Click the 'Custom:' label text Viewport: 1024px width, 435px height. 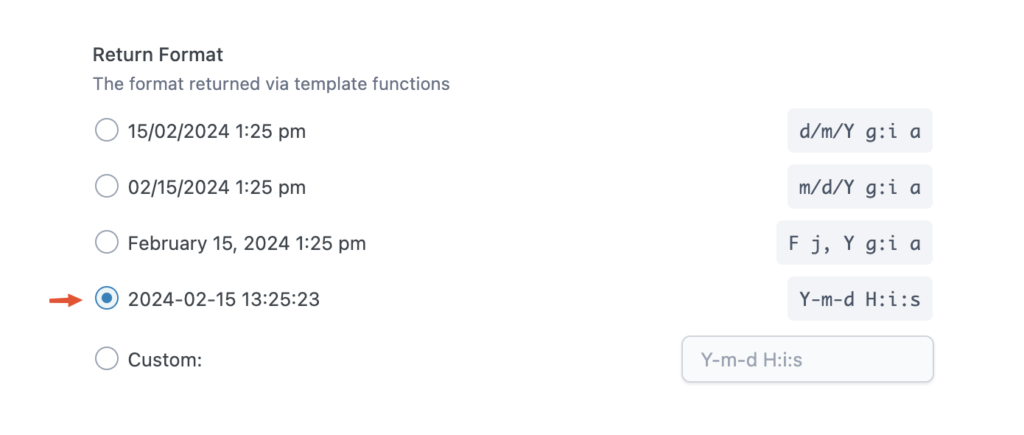tap(165, 358)
